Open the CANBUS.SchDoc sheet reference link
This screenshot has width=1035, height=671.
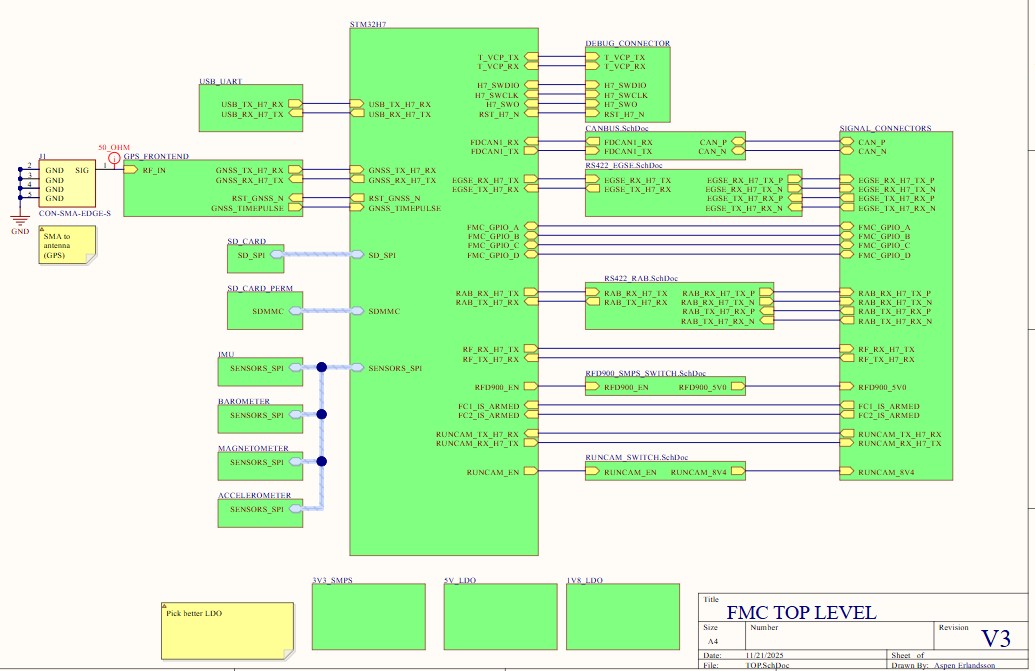pyautogui.click(x=617, y=130)
